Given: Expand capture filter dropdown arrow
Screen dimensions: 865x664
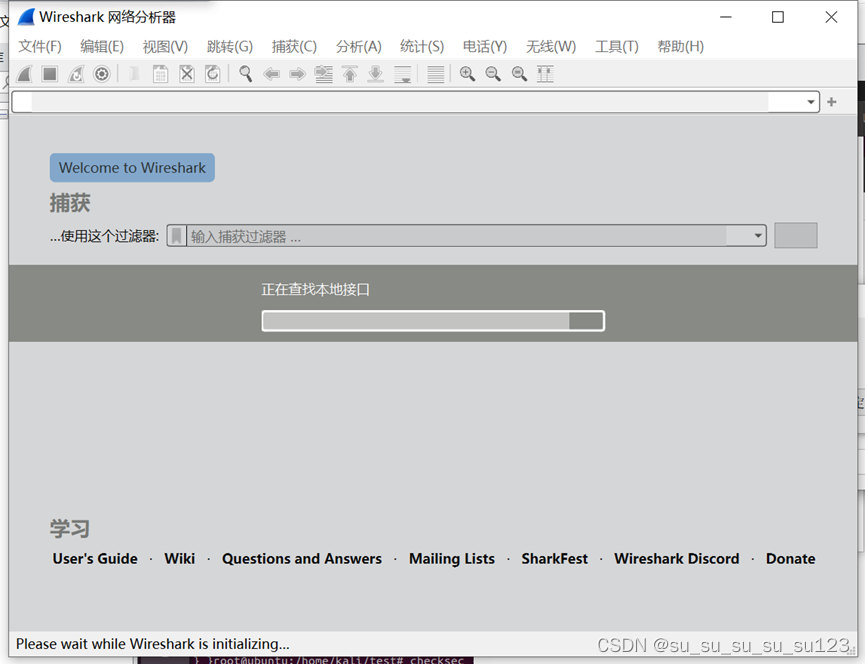Looking at the screenshot, I should click(758, 236).
